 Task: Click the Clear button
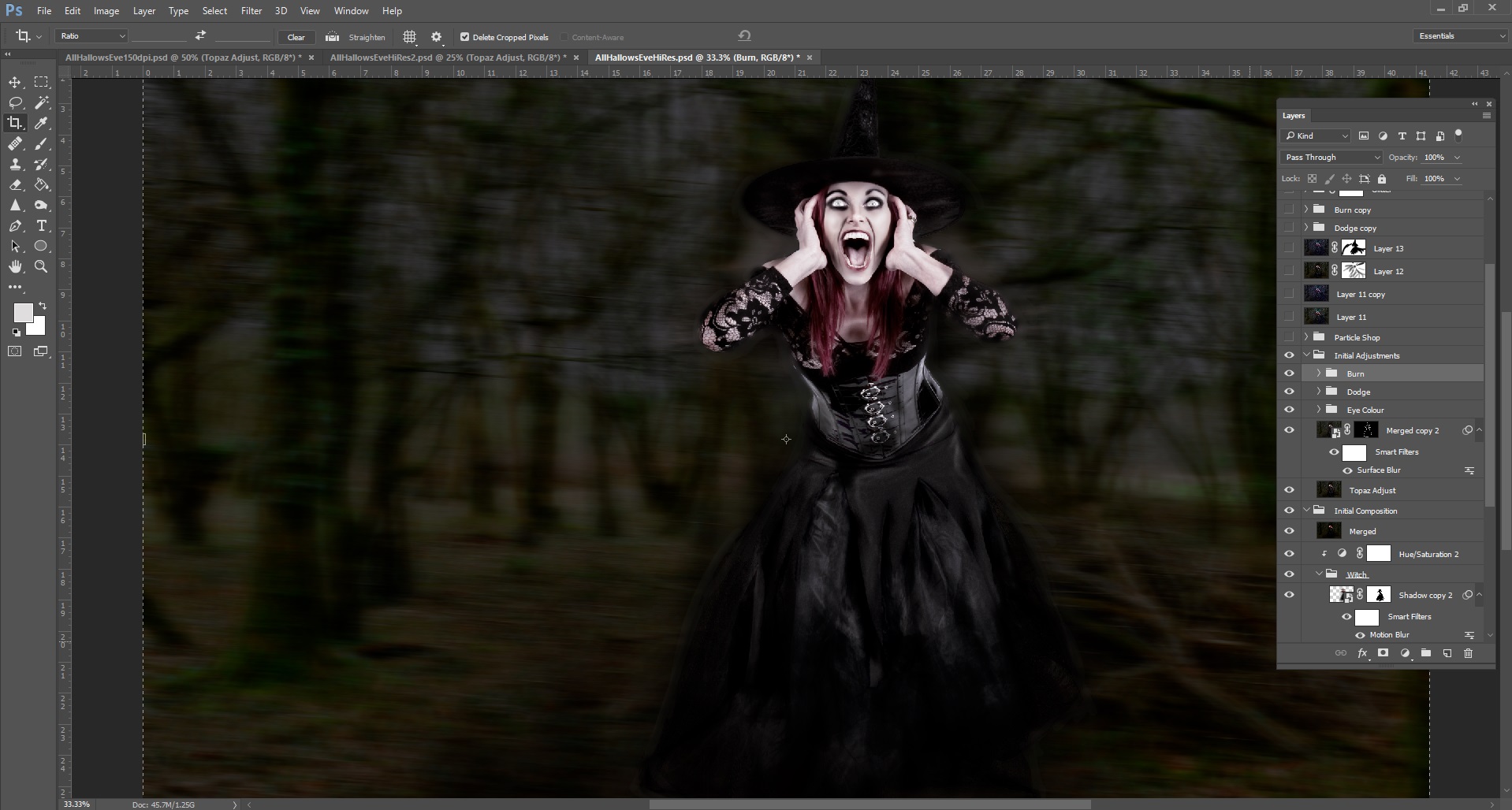click(x=296, y=37)
